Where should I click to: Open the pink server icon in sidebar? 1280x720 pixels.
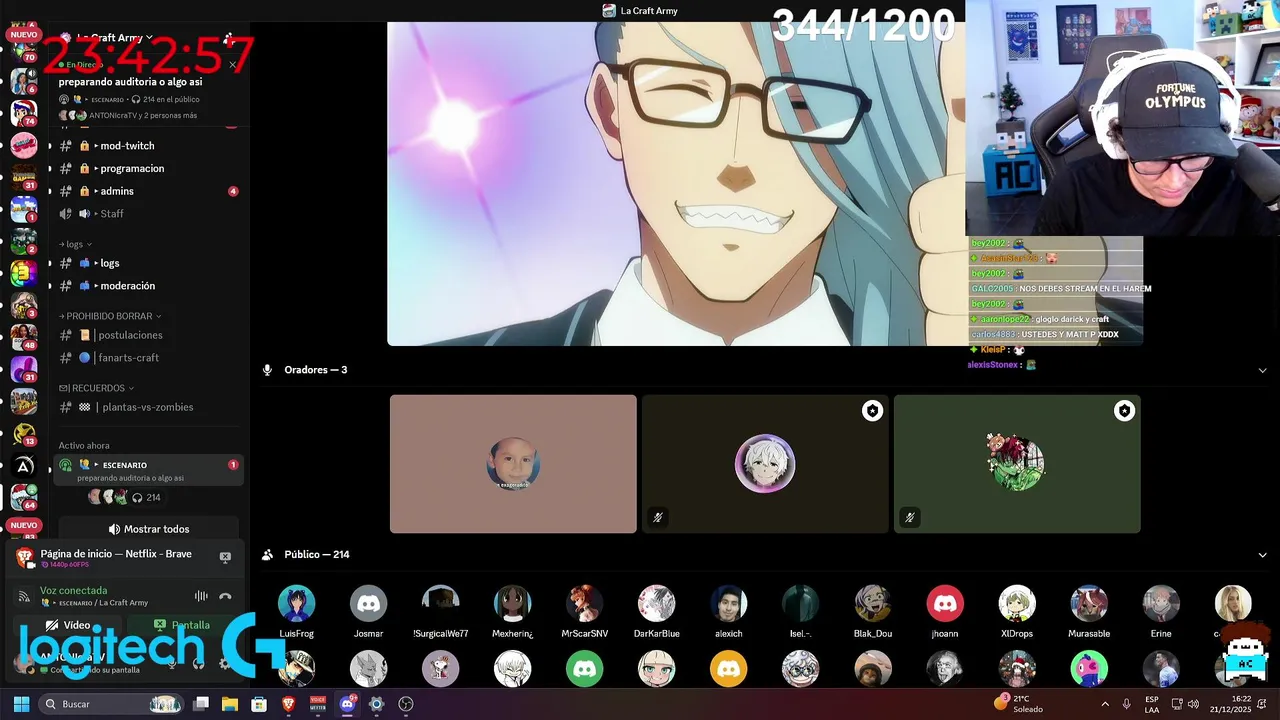24,145
